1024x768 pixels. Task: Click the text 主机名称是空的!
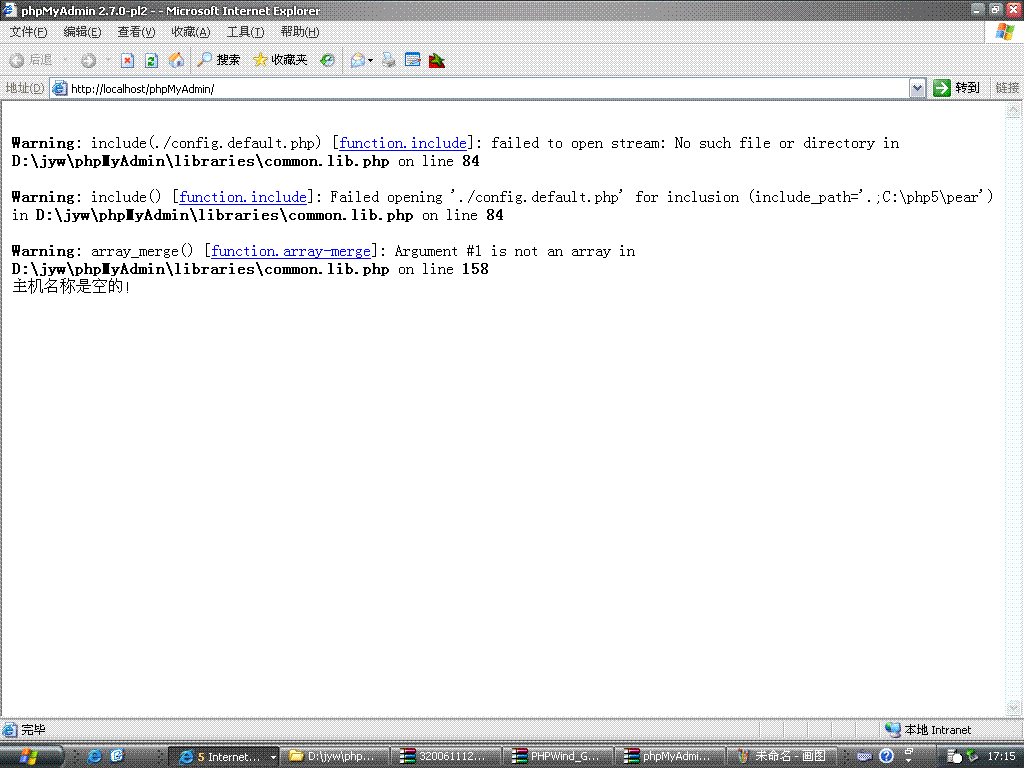pyautogui.click(x=71, y=287)
